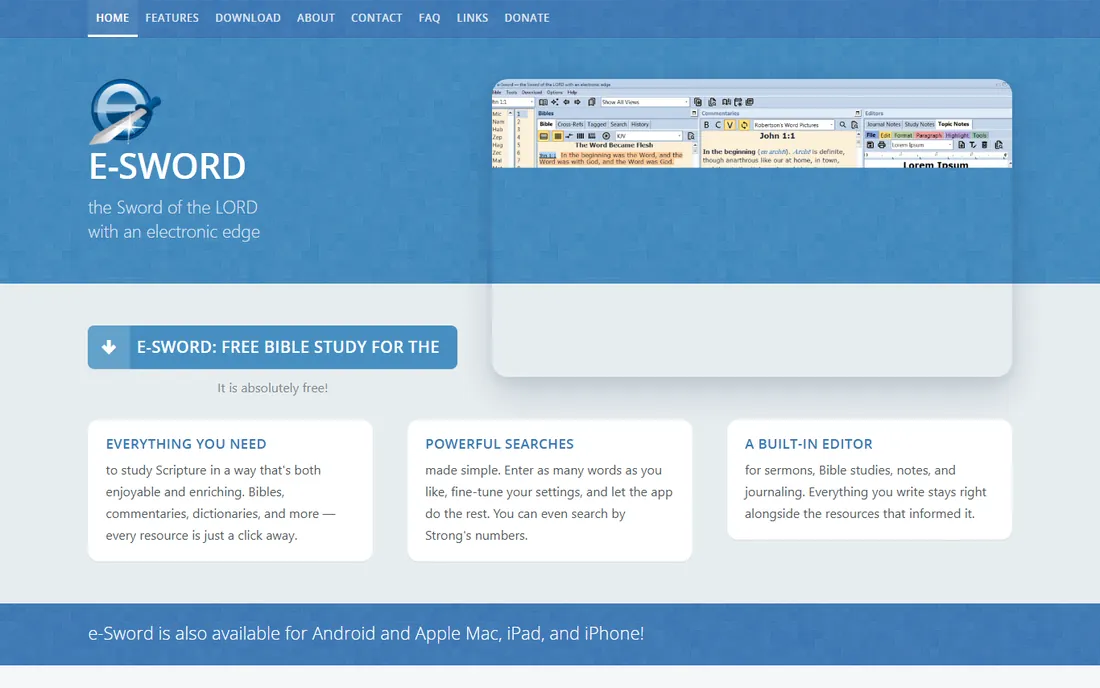Open 'Robertson's Word Pictures' dropdown in preview

793,125
